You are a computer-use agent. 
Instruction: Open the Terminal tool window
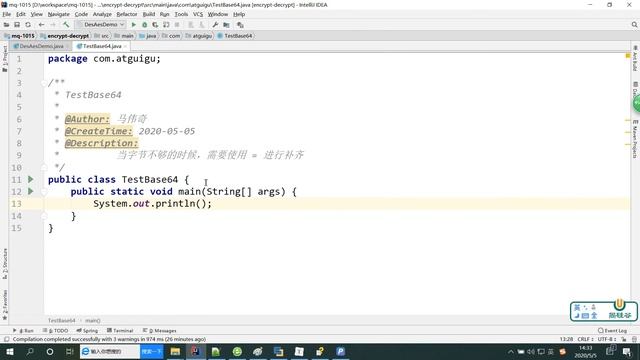pos(120,331)
